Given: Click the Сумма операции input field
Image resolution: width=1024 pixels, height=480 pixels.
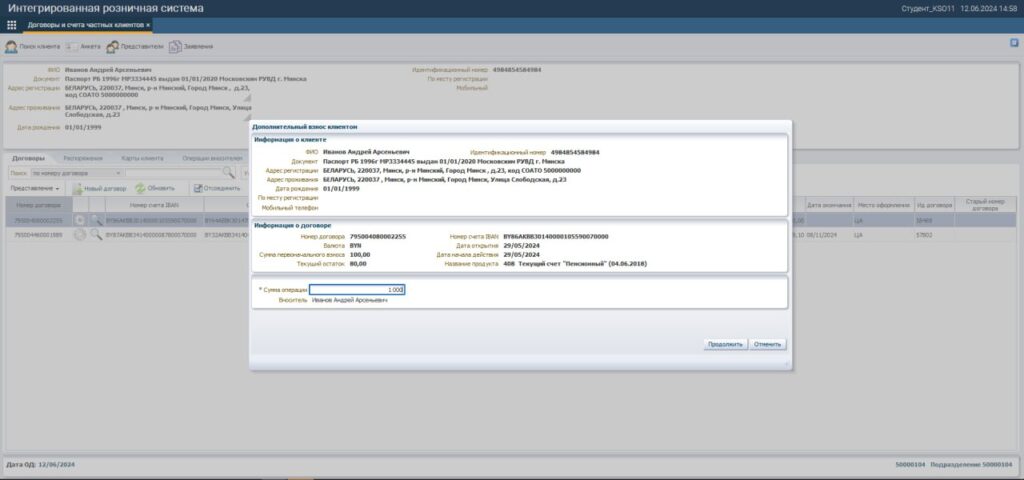Looking at the screenshot, I should pos(364,289).
